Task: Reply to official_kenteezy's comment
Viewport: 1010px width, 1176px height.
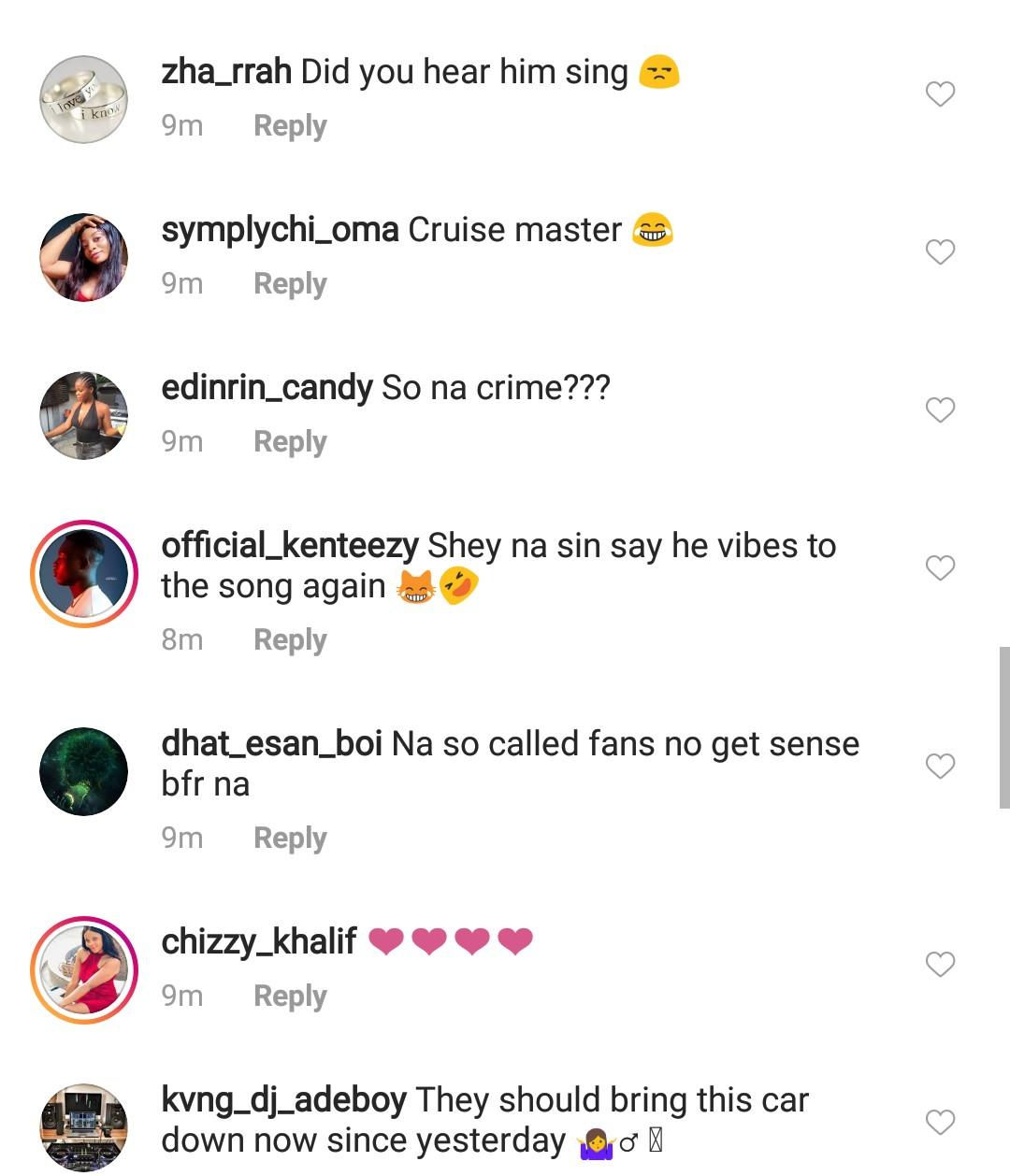Action: click(x=290, y=640)
